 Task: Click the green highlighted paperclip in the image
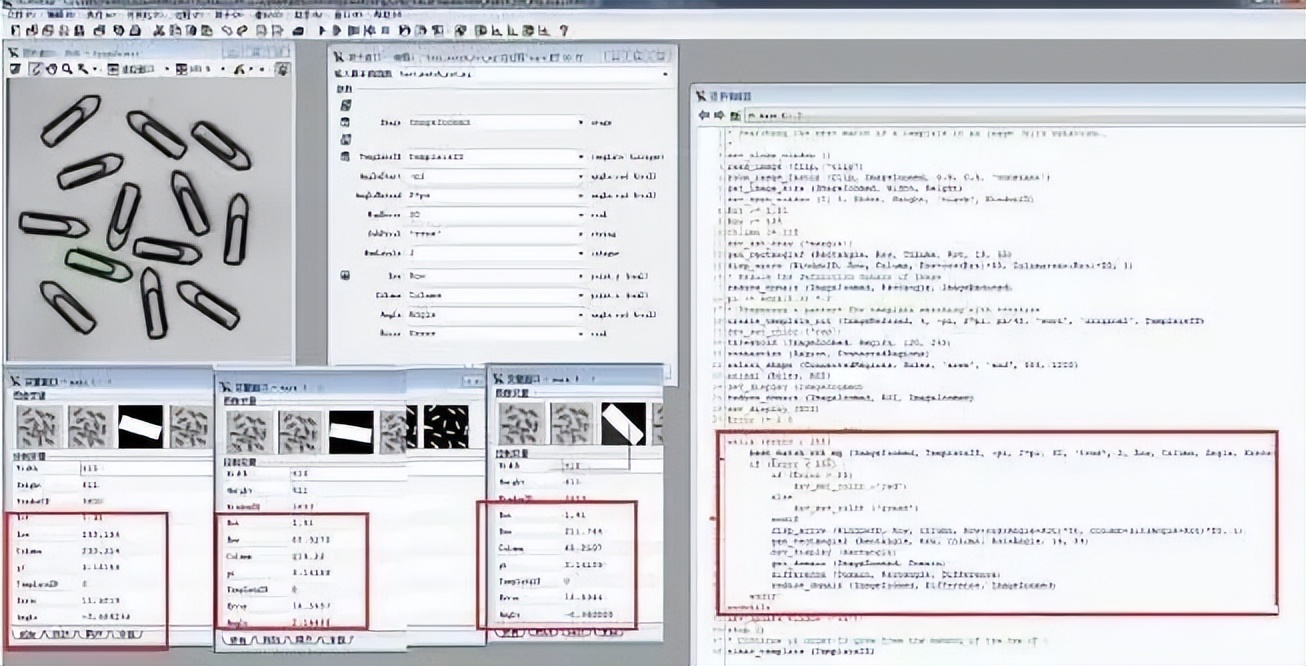(x=98, y=264)
